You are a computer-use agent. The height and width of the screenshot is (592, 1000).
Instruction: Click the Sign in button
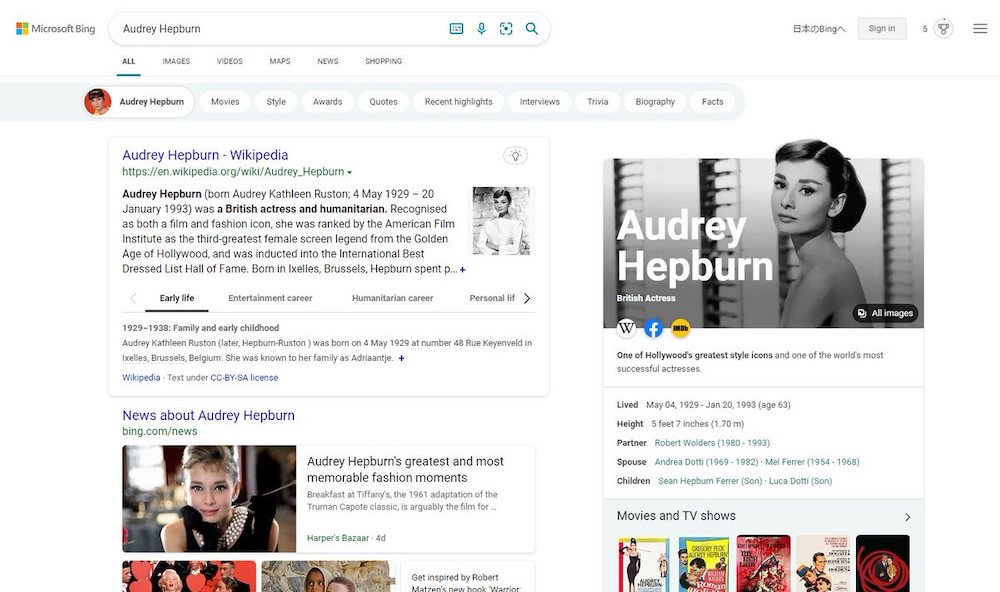881,29
